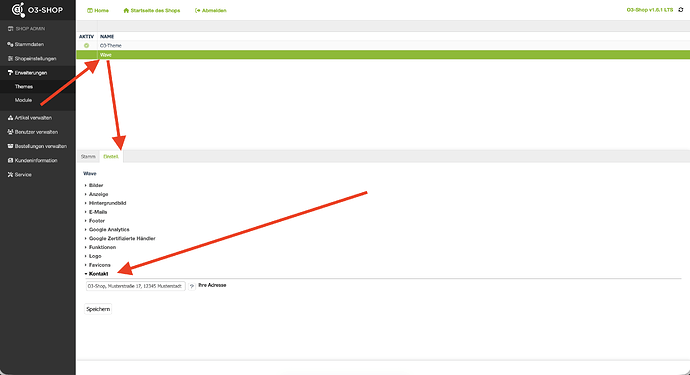This screenshot has width=690, height=375.
Task: Switch to the Stamm tab
Action: click(88, 157)
